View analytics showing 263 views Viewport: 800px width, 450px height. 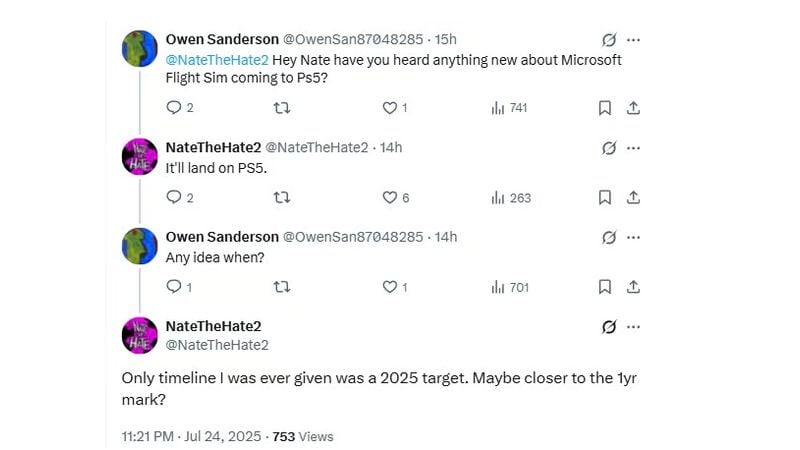tap(511, 198)
